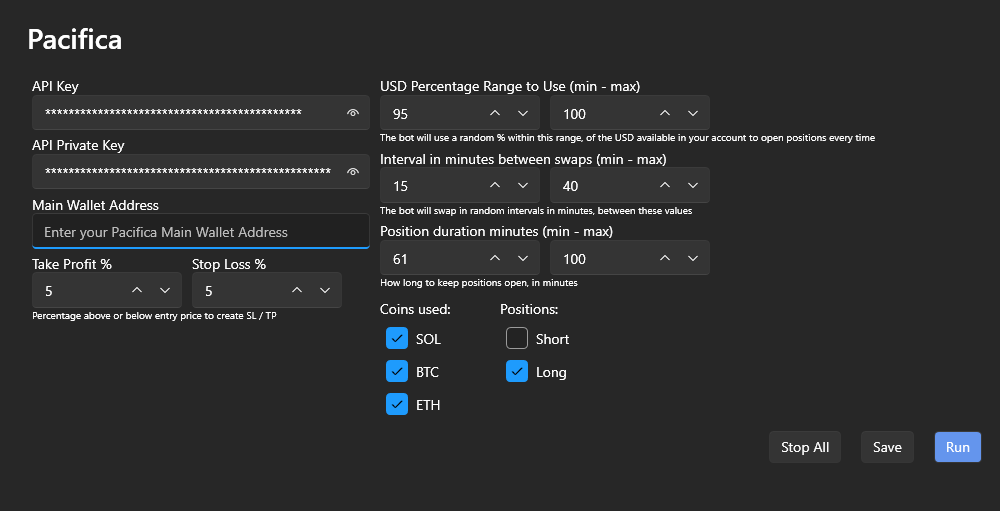
Task: Increase Stop Loss % with up arrow
Action: [x=297, y=291]
